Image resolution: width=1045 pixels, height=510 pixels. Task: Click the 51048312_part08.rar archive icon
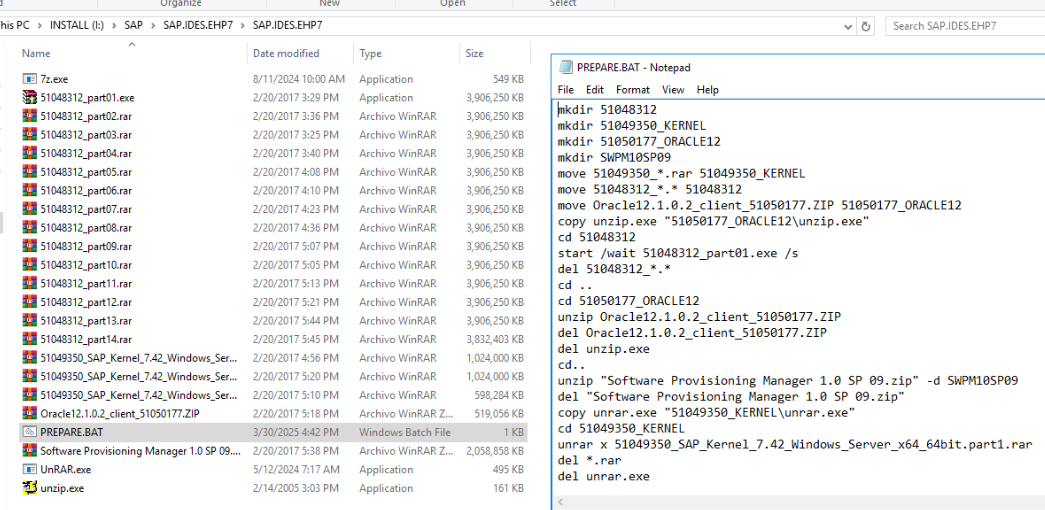pos(29,227)
